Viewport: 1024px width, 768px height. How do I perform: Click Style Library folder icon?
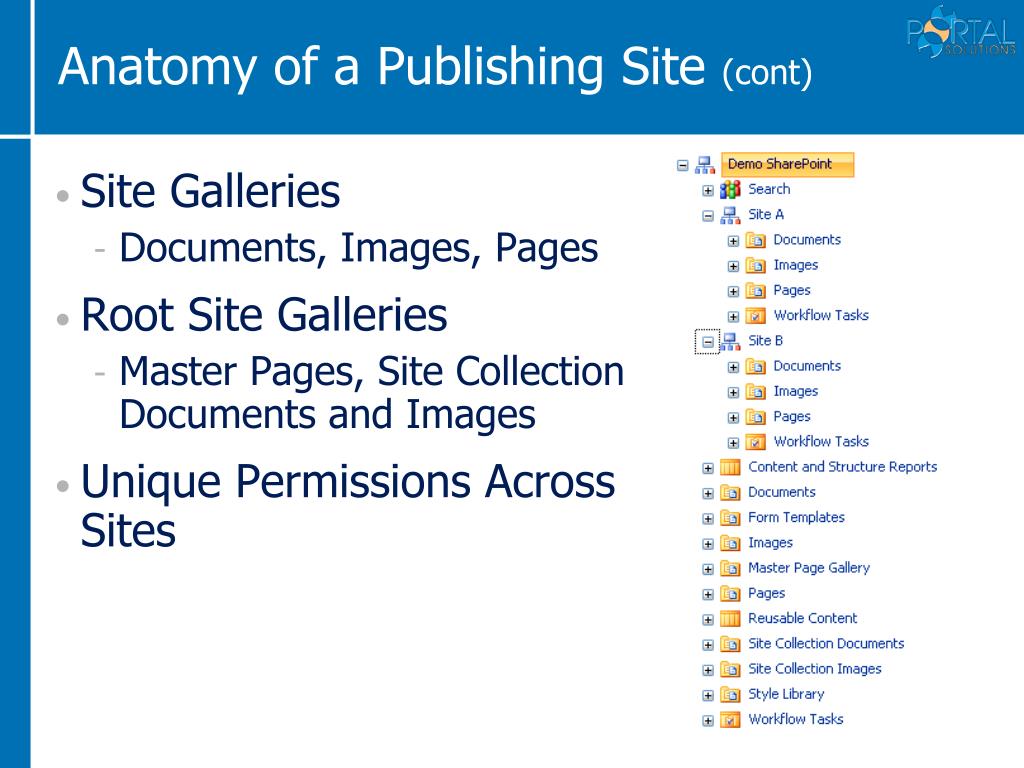(x=730, y=695)
